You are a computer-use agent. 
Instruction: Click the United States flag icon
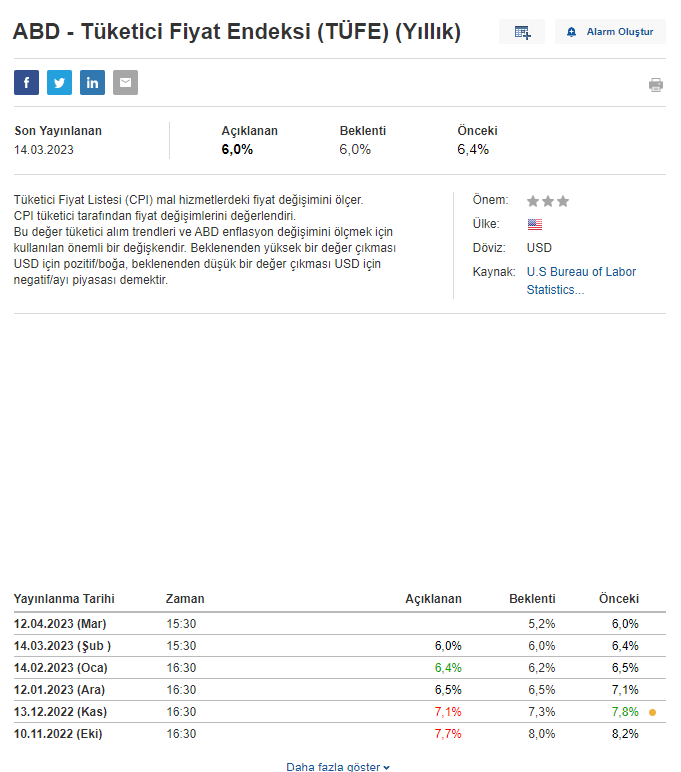(x=534, y=224)
